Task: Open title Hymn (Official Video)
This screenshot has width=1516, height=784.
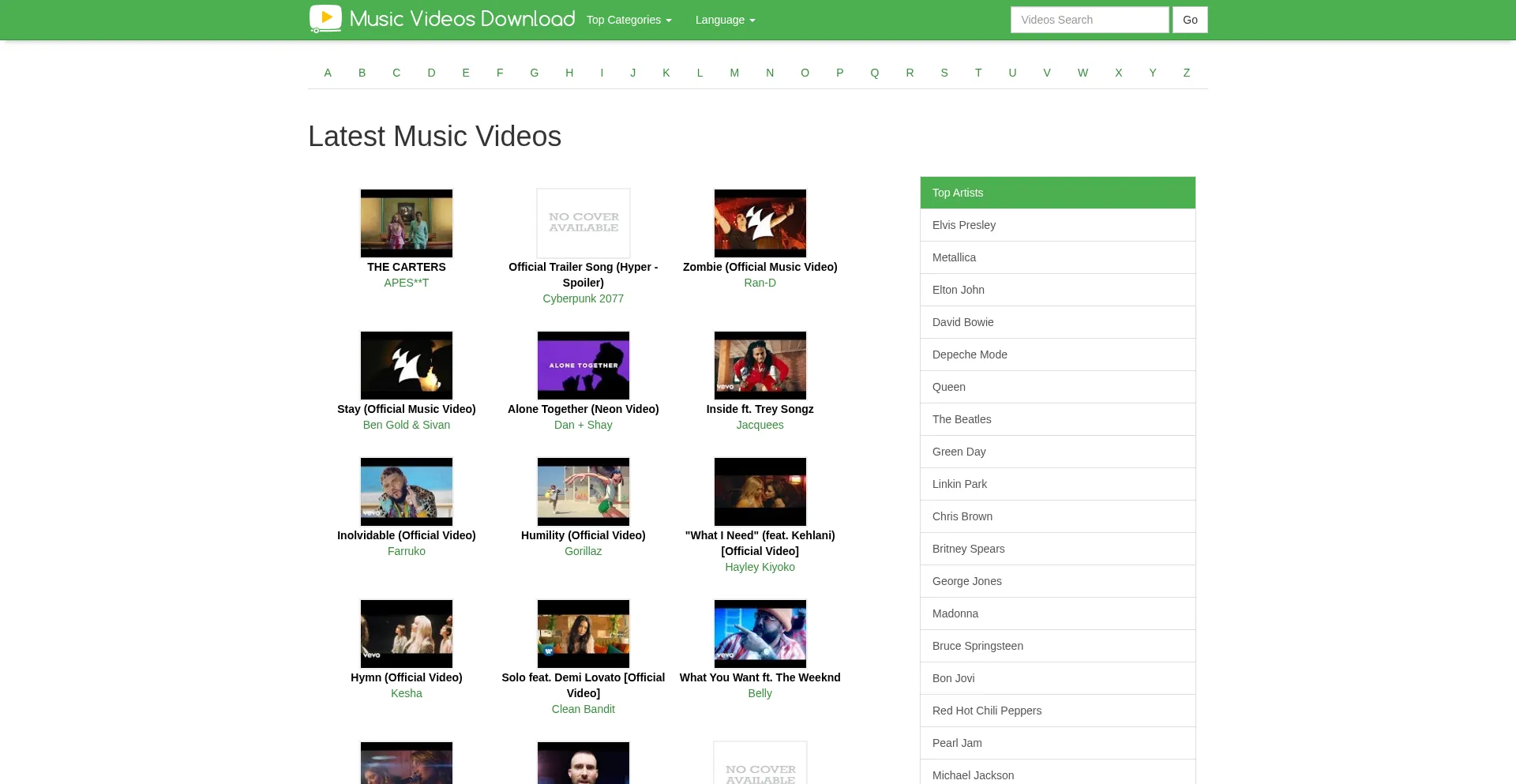Action: point(407,677)
